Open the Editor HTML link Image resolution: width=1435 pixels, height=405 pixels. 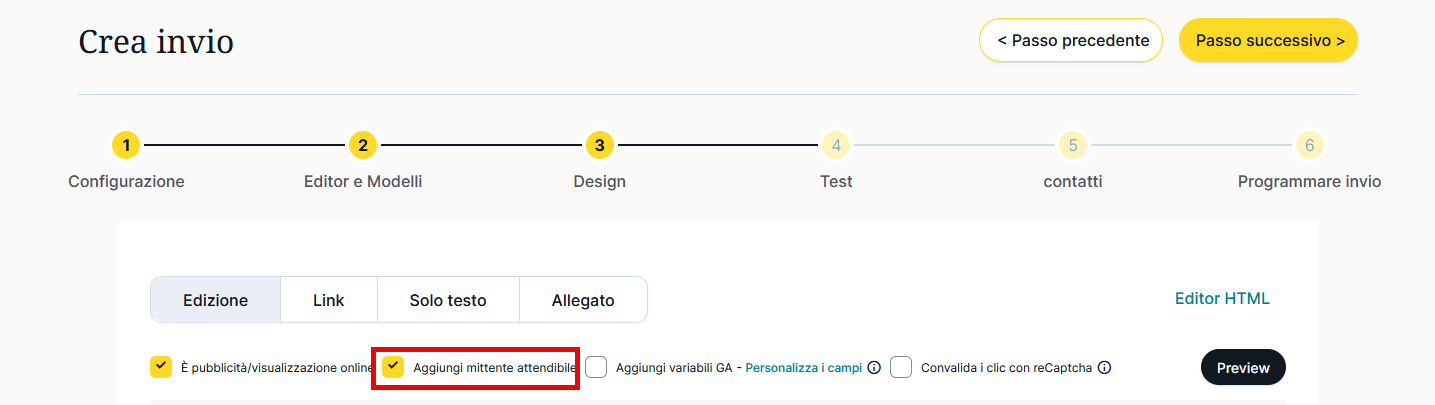[x=1222, y=298]
